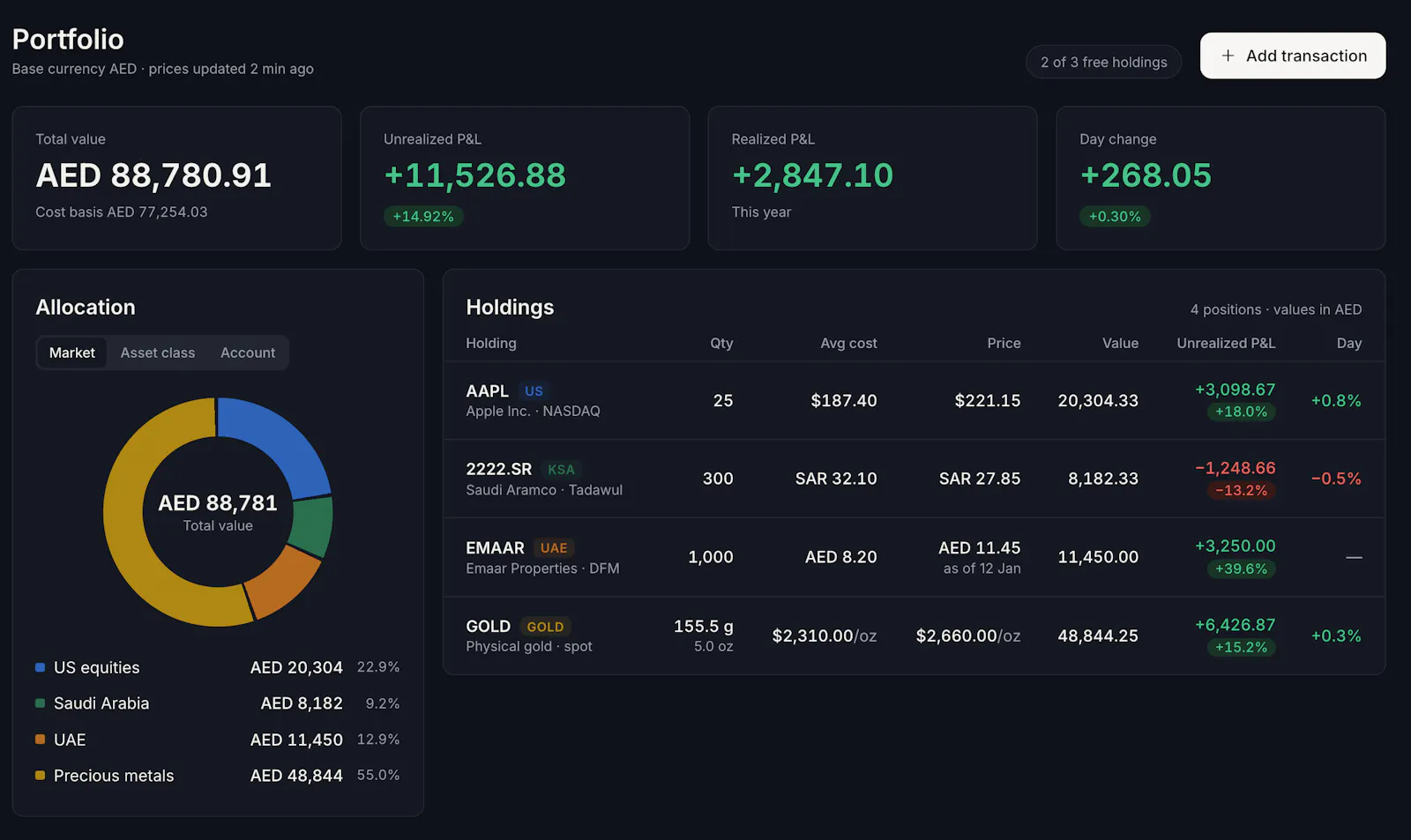This screenshot has width=1411, height=840.
Task: Sort by the Day column header
Action: [x=1348, y=343]
